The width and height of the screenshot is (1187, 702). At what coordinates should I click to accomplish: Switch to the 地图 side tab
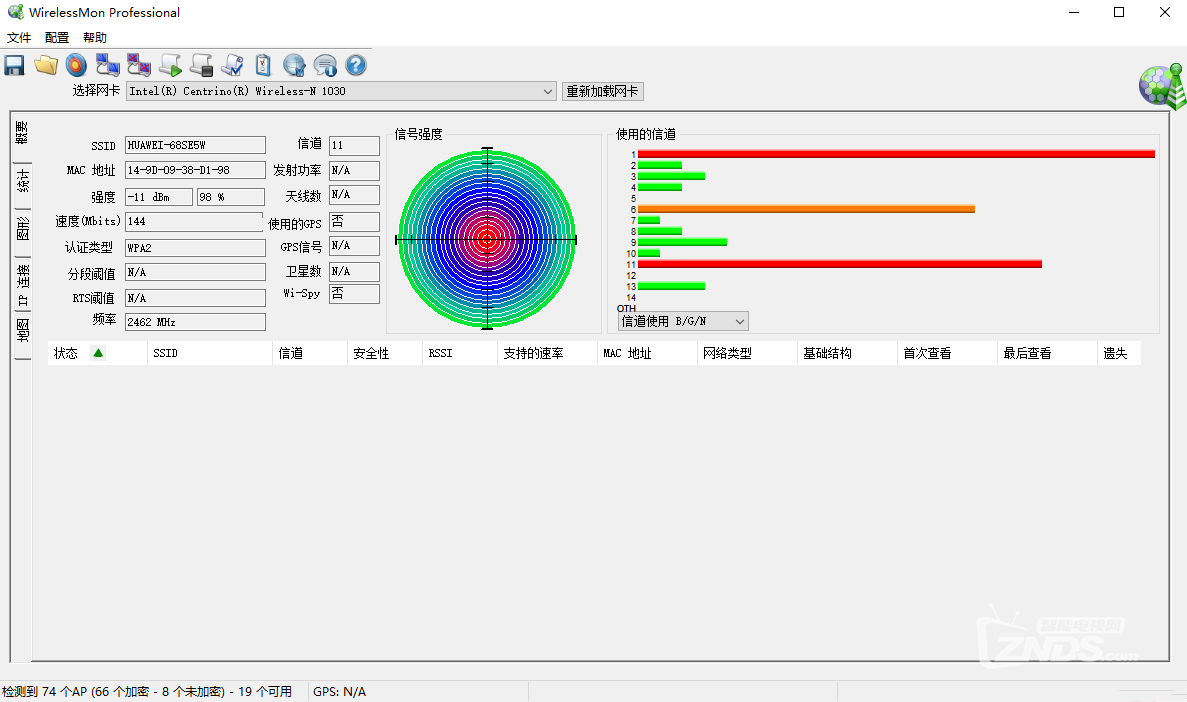(x=23, y=332)
